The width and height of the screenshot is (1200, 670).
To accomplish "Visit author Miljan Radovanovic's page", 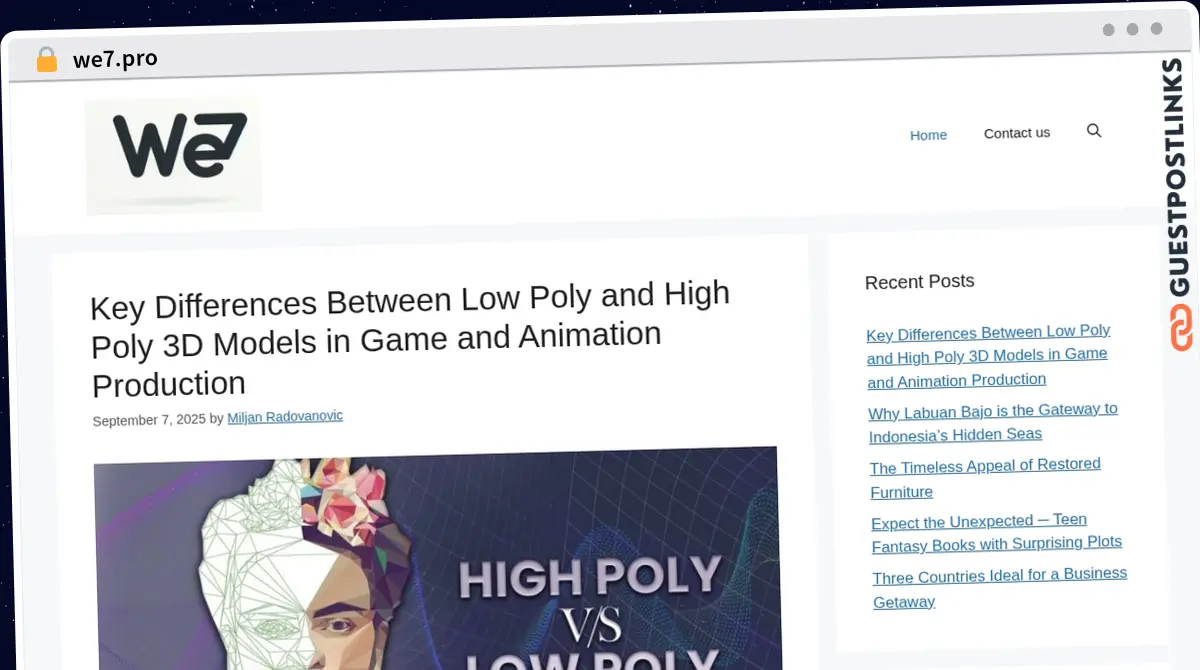I will coord(285,416).
